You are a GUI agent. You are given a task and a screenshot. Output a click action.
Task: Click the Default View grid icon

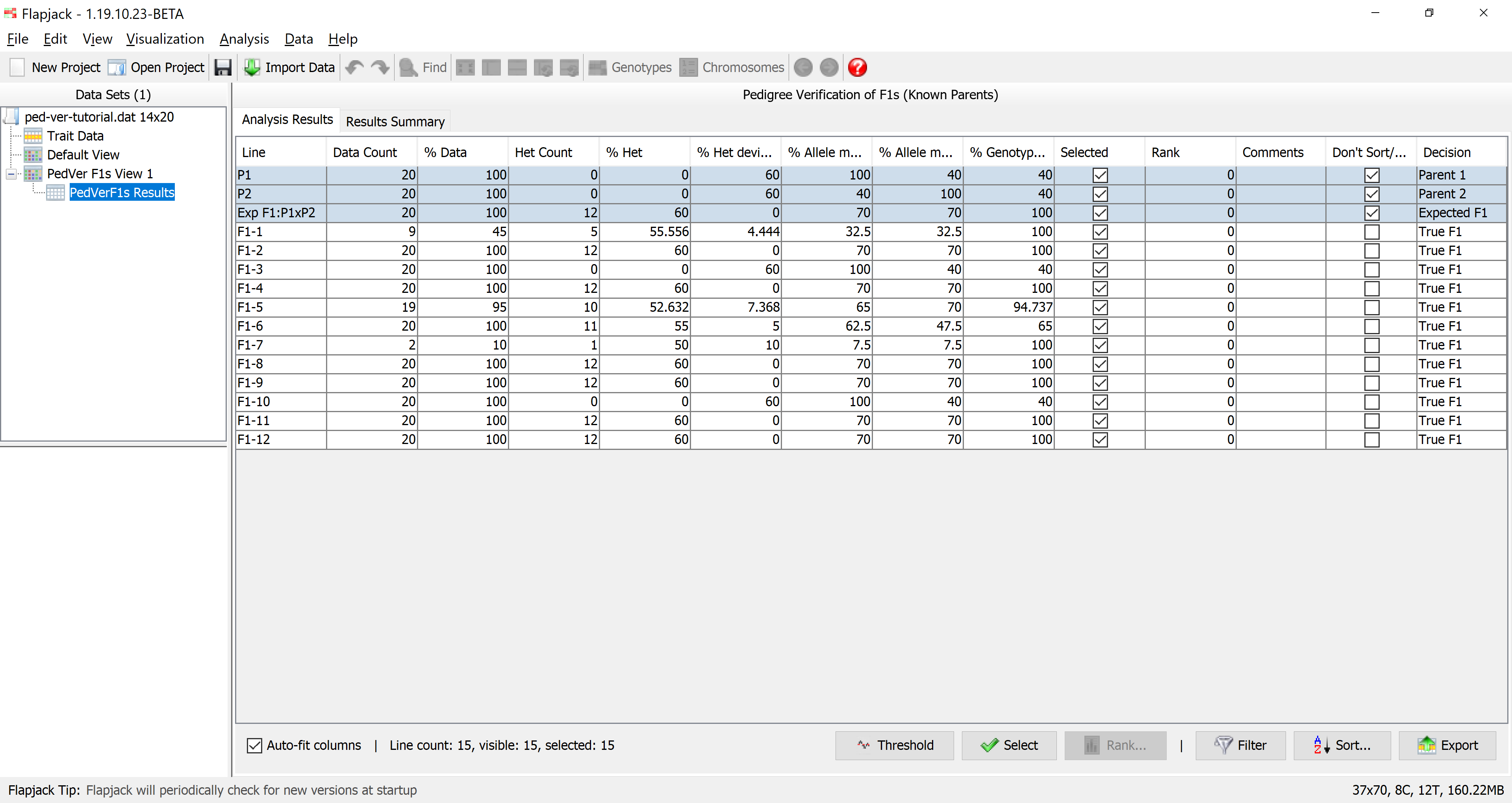[x=33, y=154]
